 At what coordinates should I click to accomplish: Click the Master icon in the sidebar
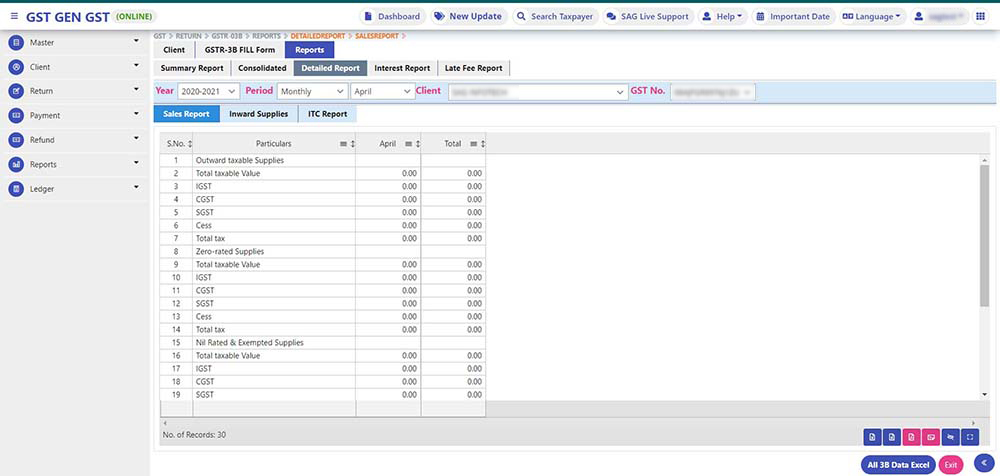coord(16,43)
